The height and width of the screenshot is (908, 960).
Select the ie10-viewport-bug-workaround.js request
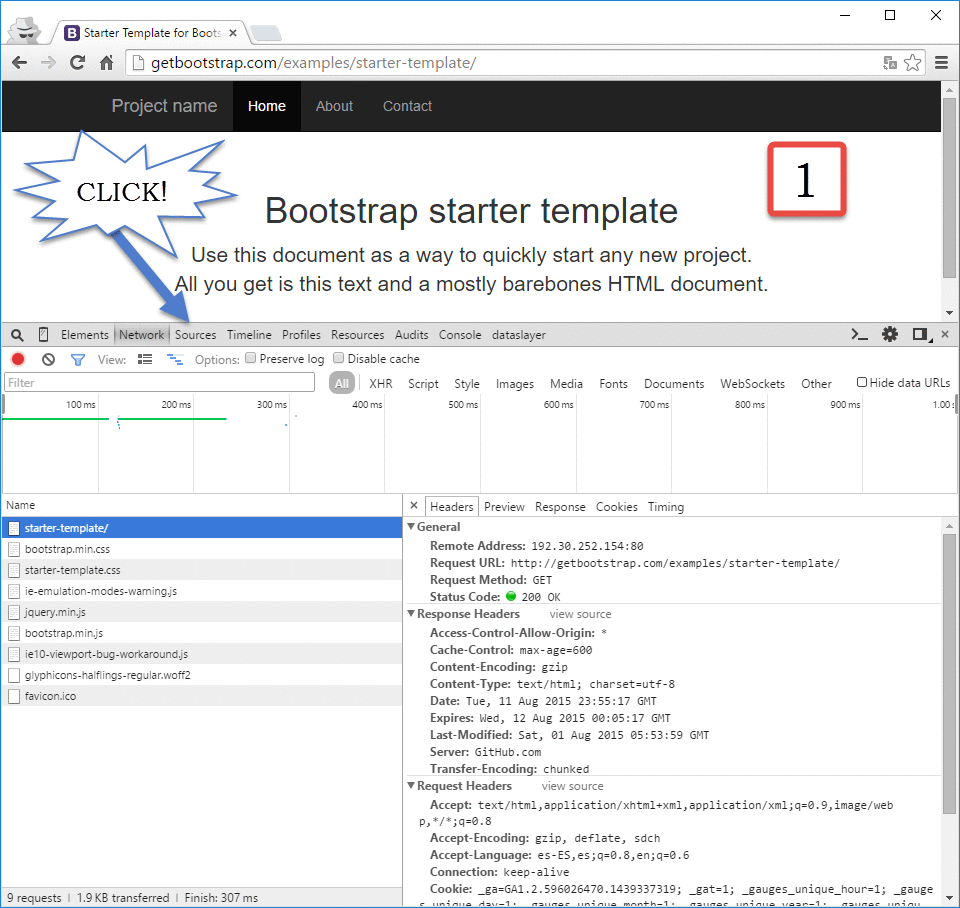coord(202,654)
